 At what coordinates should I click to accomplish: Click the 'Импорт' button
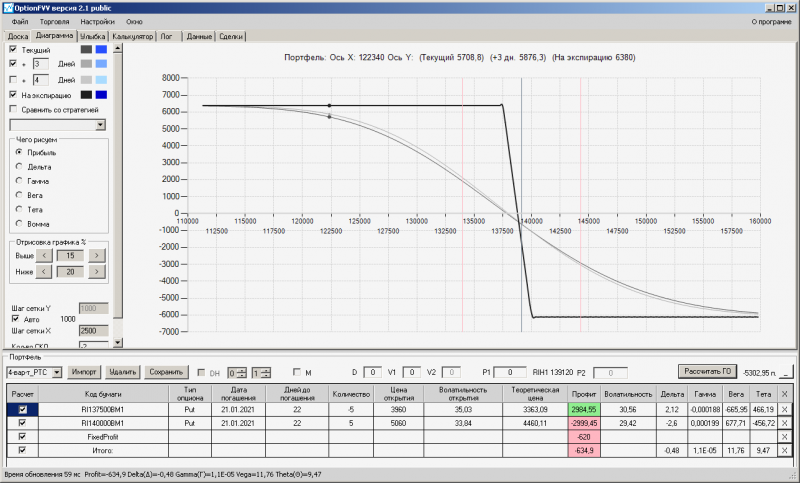pos(84,372)
